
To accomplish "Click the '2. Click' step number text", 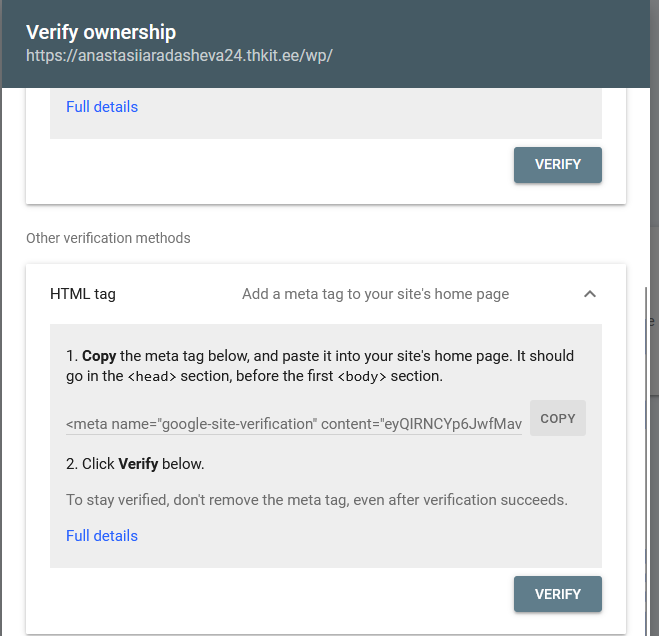I will pos(90,464).
